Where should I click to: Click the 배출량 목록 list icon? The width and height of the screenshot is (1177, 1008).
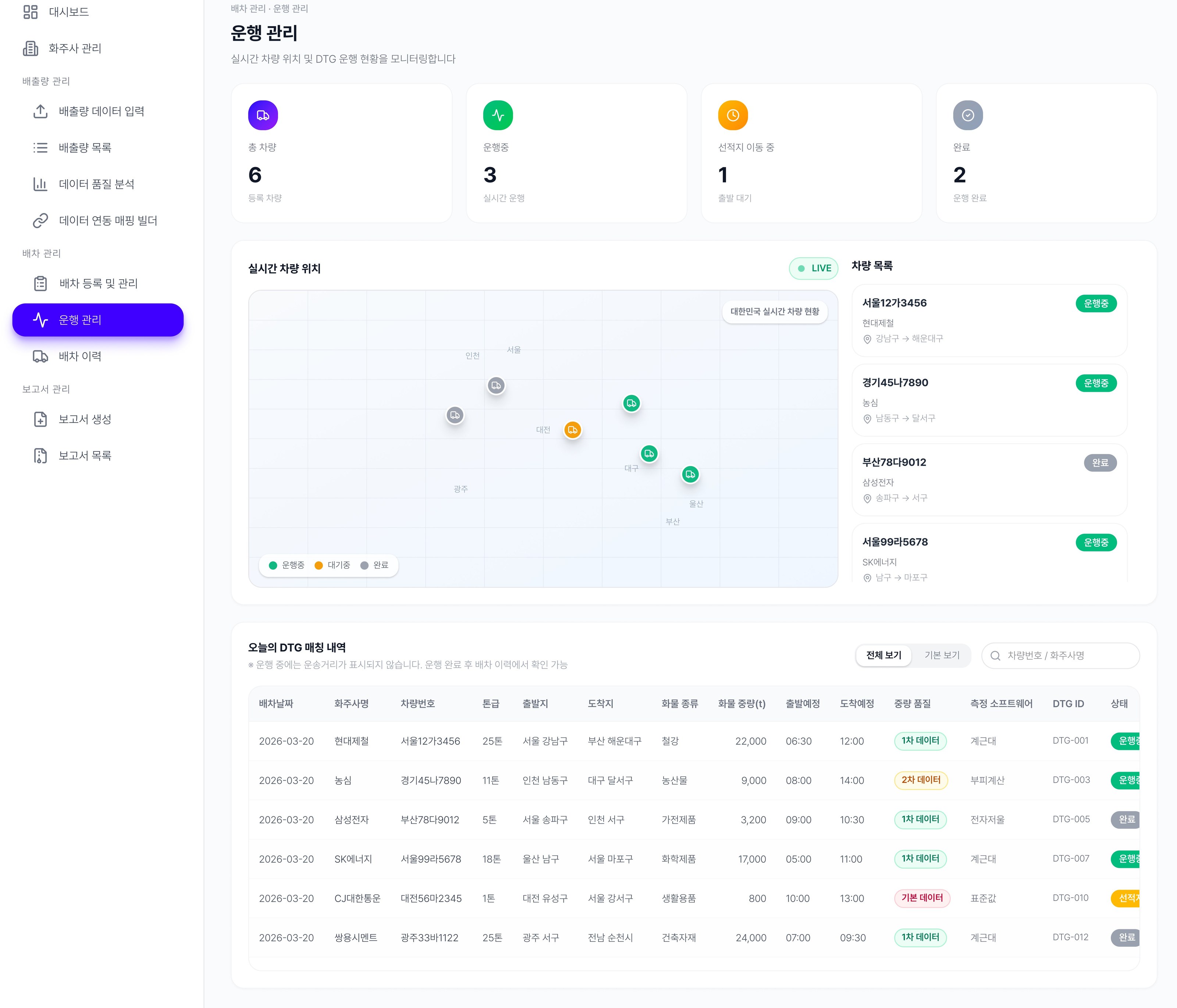(x=40, y=148)
